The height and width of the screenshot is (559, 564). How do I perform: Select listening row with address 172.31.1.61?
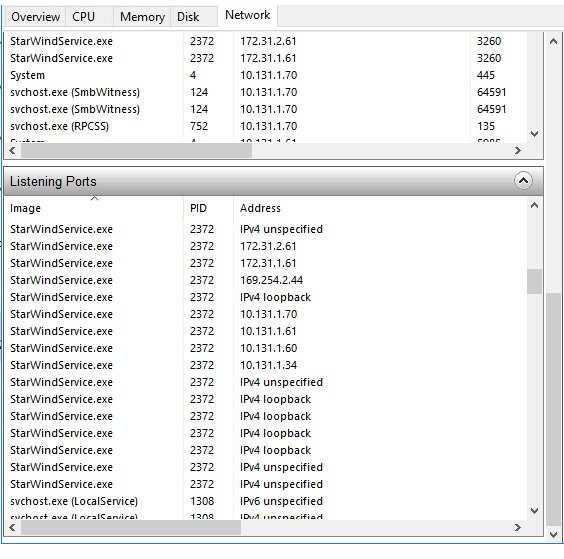tap(265, 263)
